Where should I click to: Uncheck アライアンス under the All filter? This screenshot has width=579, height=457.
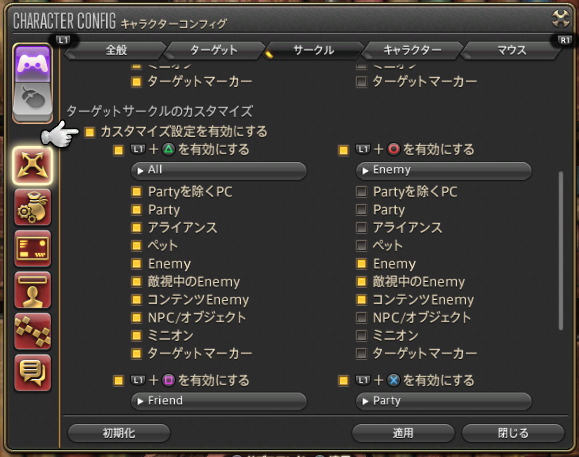point(137,227)
